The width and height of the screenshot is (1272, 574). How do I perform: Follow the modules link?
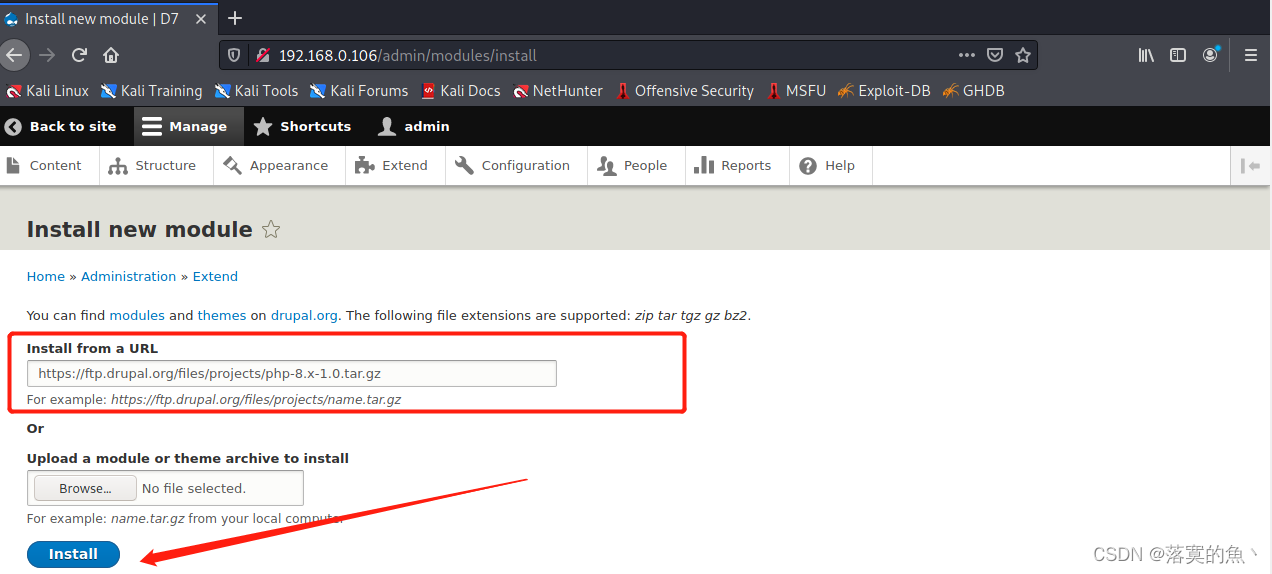pyautogui.click(x=137, y=315)
